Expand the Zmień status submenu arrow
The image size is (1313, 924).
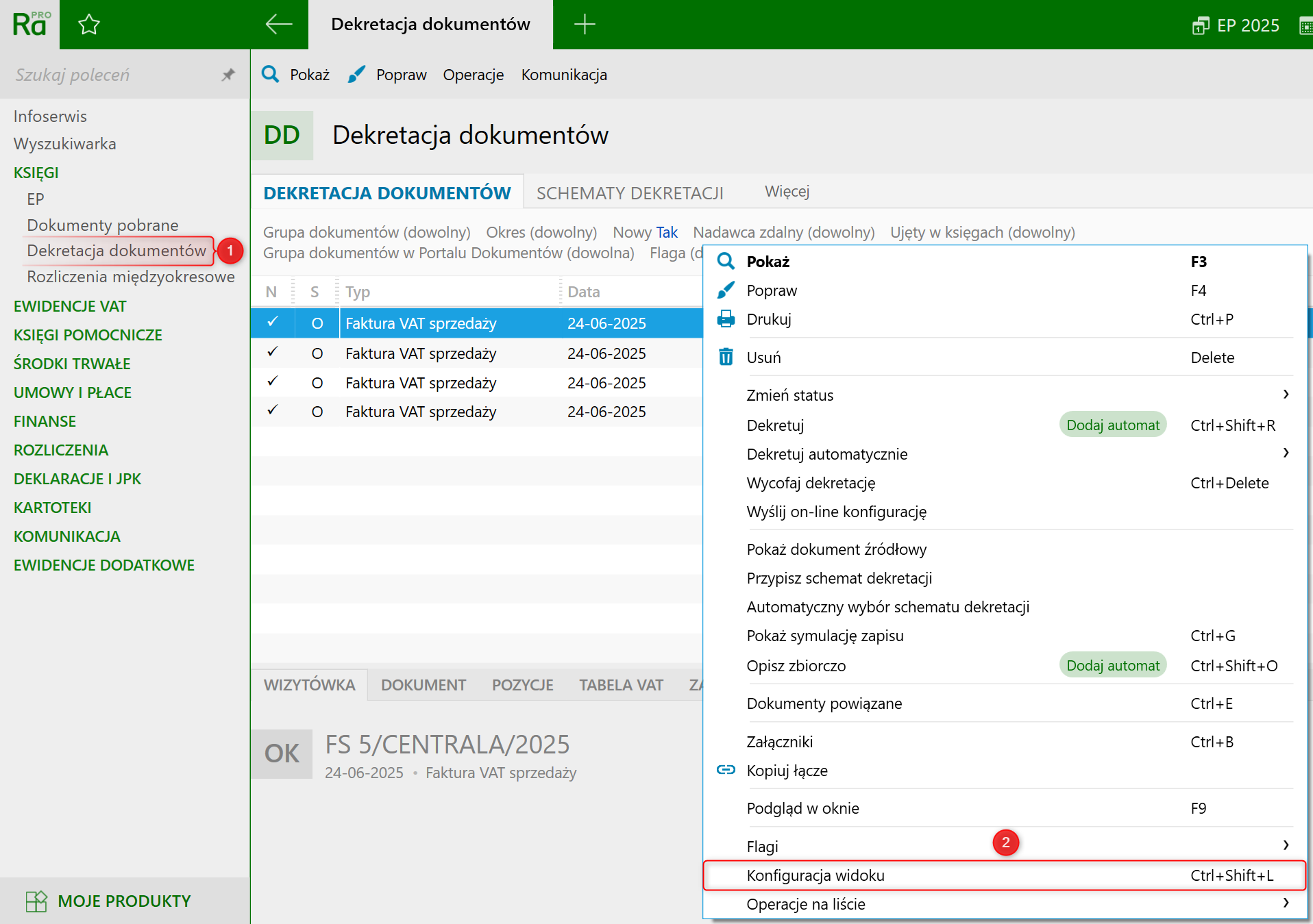click(1286, 395)
